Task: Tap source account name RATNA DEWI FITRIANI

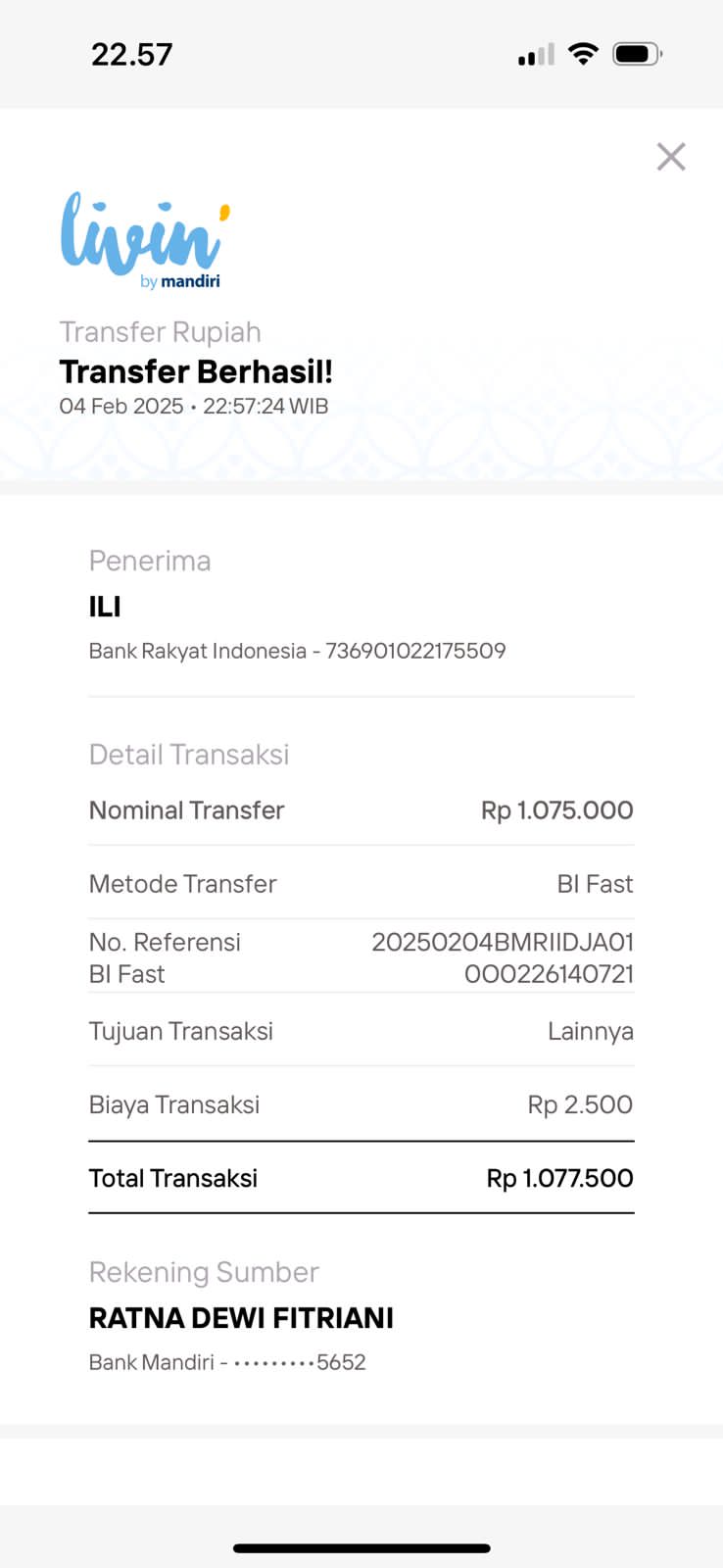Action: [x=241, y=1318]
